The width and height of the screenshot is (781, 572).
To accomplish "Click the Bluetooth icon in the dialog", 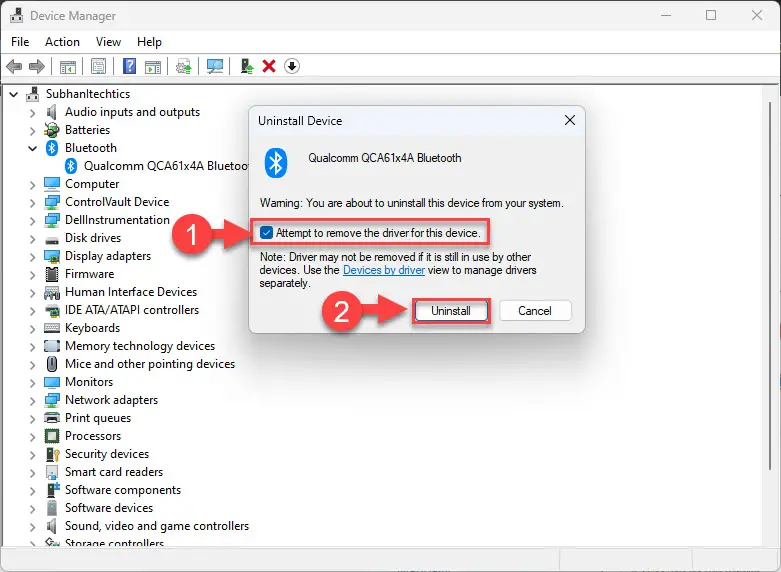I will (275, 163).
